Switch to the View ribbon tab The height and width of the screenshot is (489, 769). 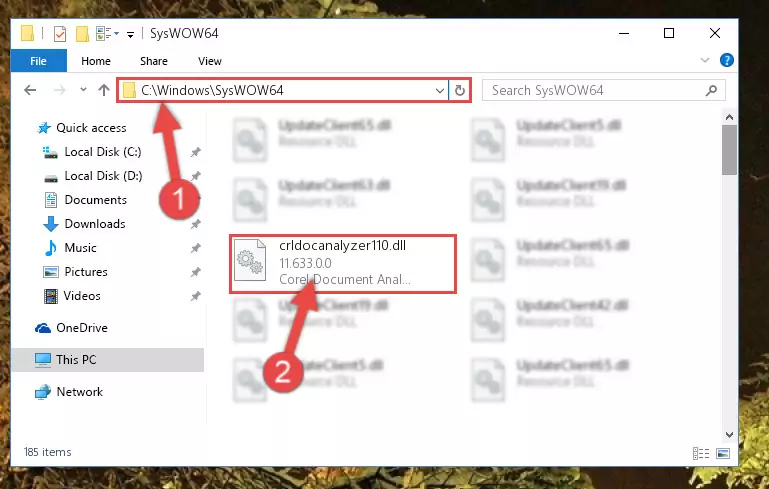click(x=209, y=61)
